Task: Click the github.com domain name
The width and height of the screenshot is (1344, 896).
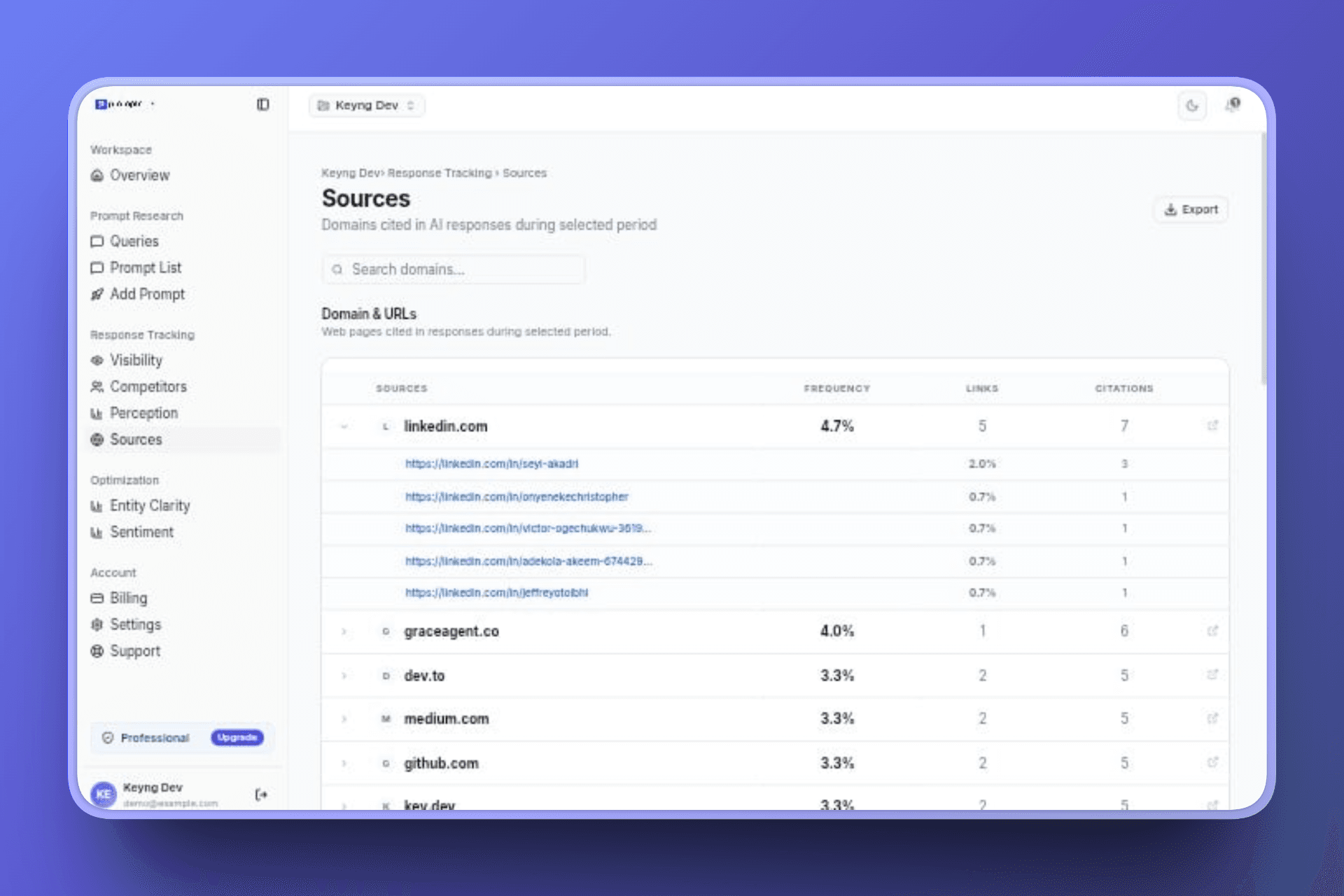Action: point(441,764)
